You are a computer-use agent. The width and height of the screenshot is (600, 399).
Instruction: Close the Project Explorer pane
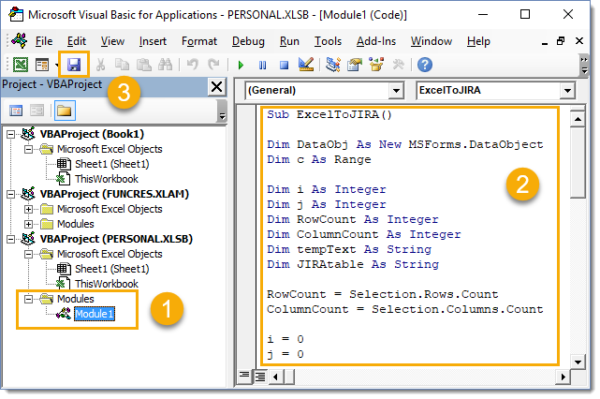[x=217, y=87]
